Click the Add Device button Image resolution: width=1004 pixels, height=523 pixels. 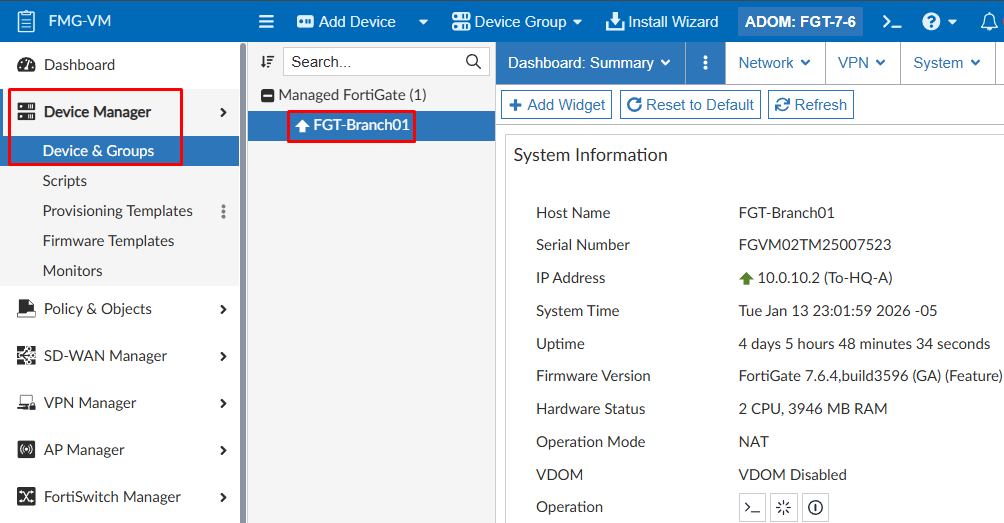(x=346, y=22)
